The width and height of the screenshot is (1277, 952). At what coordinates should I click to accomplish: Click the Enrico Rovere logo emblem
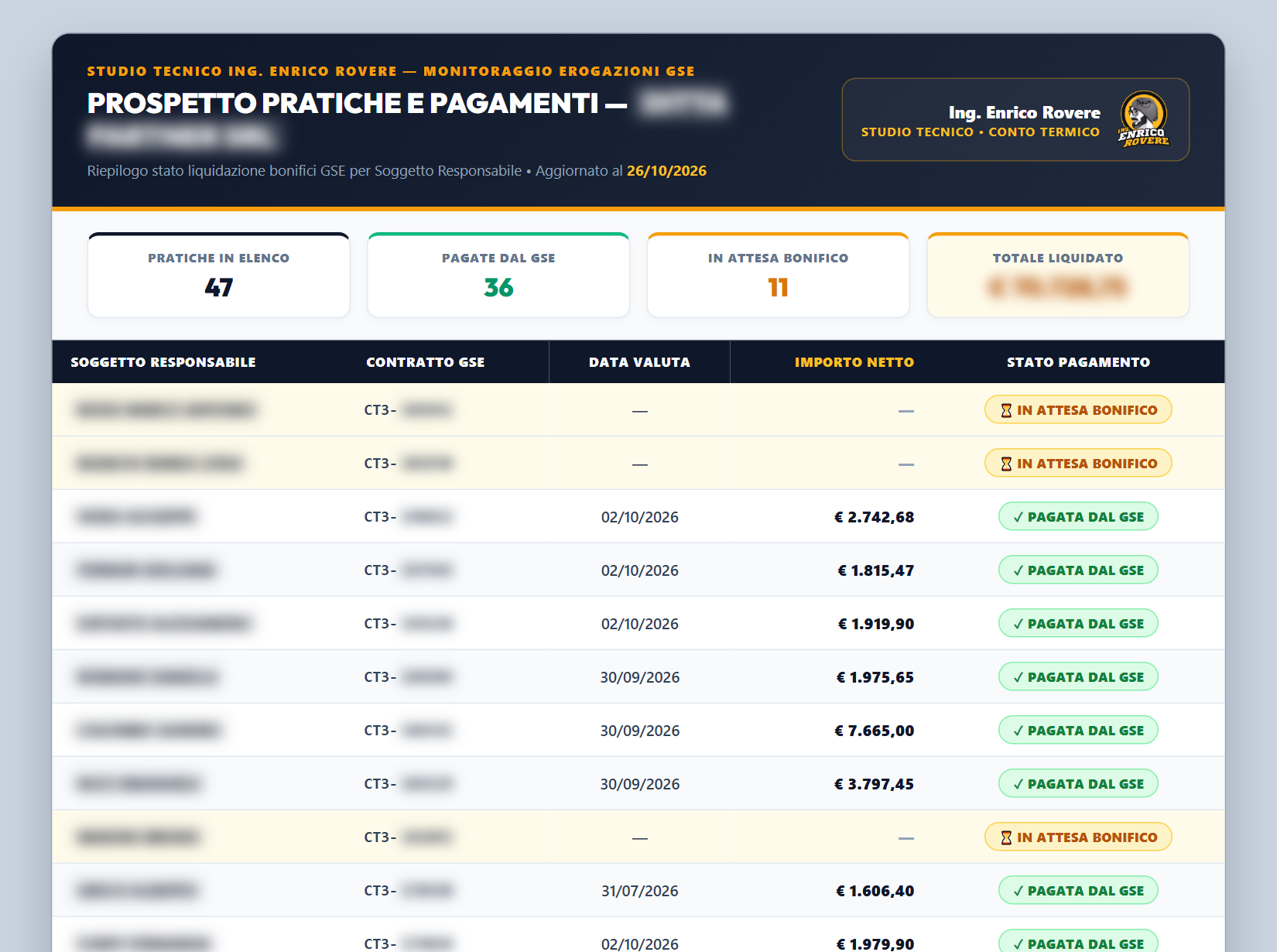coord(1143,119)
